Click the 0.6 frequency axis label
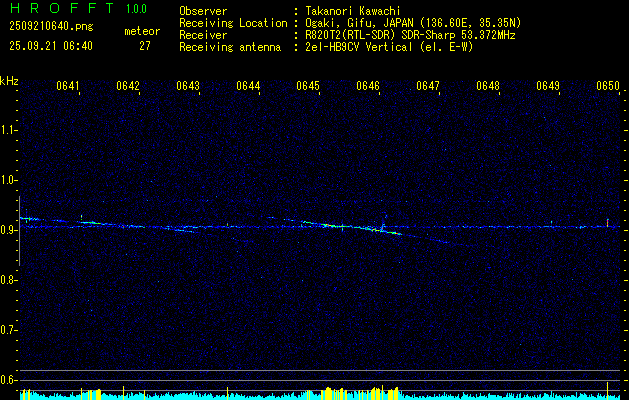Screen dimensions: 629x400 [8, 380]
